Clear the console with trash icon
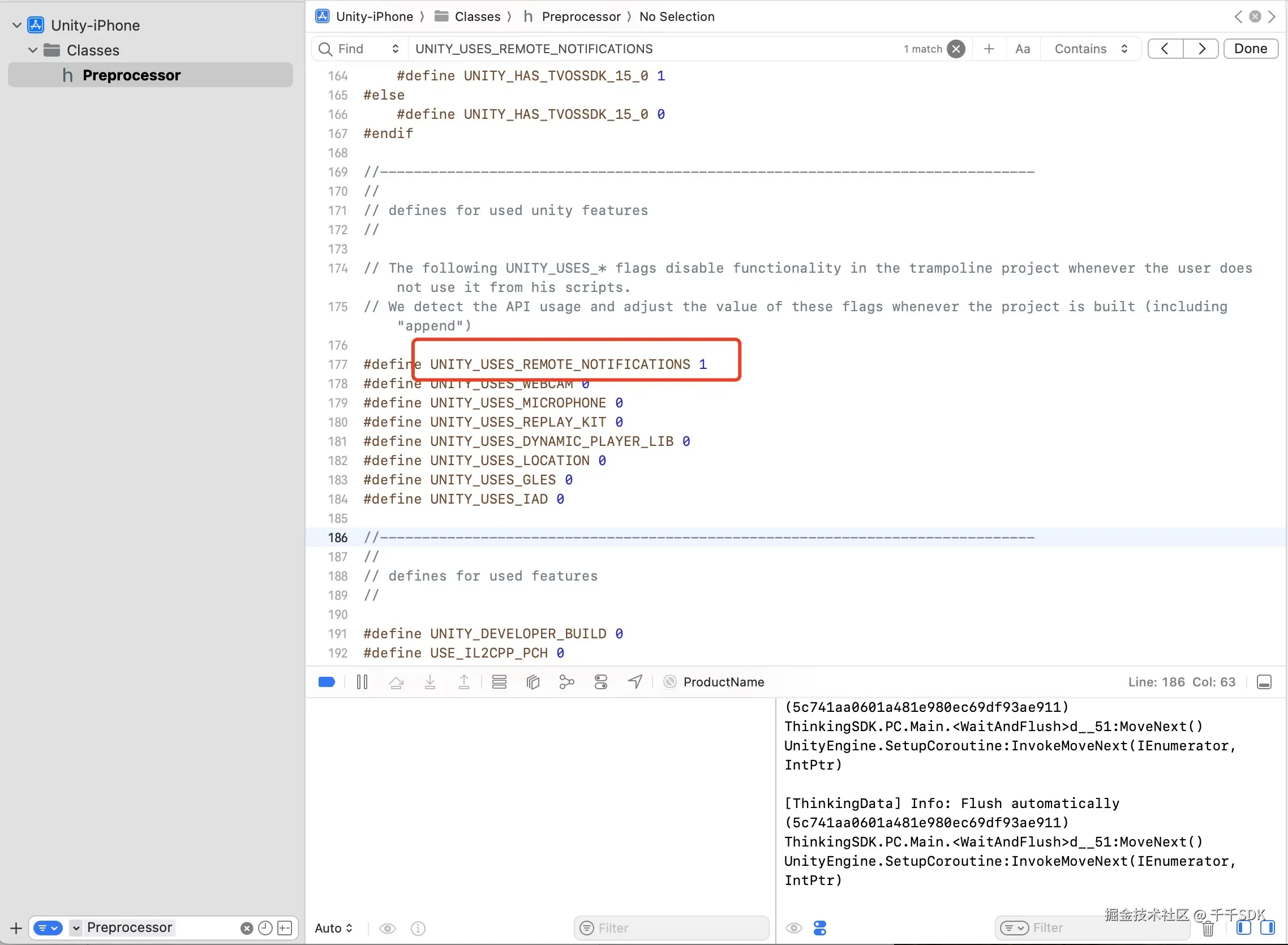 point(1208,929)
